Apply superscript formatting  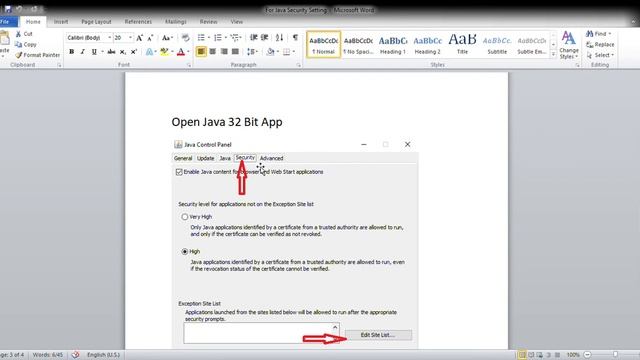click(133, 52)
